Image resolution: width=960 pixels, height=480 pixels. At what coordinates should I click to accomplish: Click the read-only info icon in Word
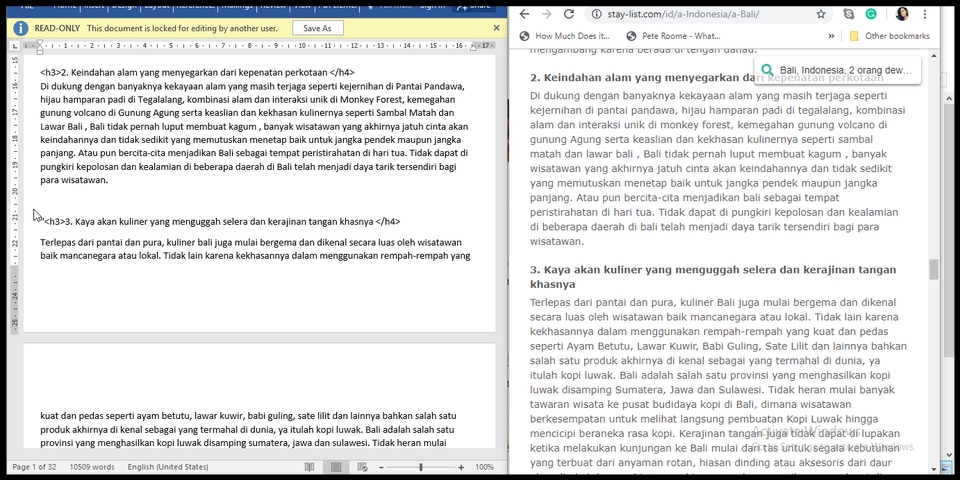click(21, 28)
